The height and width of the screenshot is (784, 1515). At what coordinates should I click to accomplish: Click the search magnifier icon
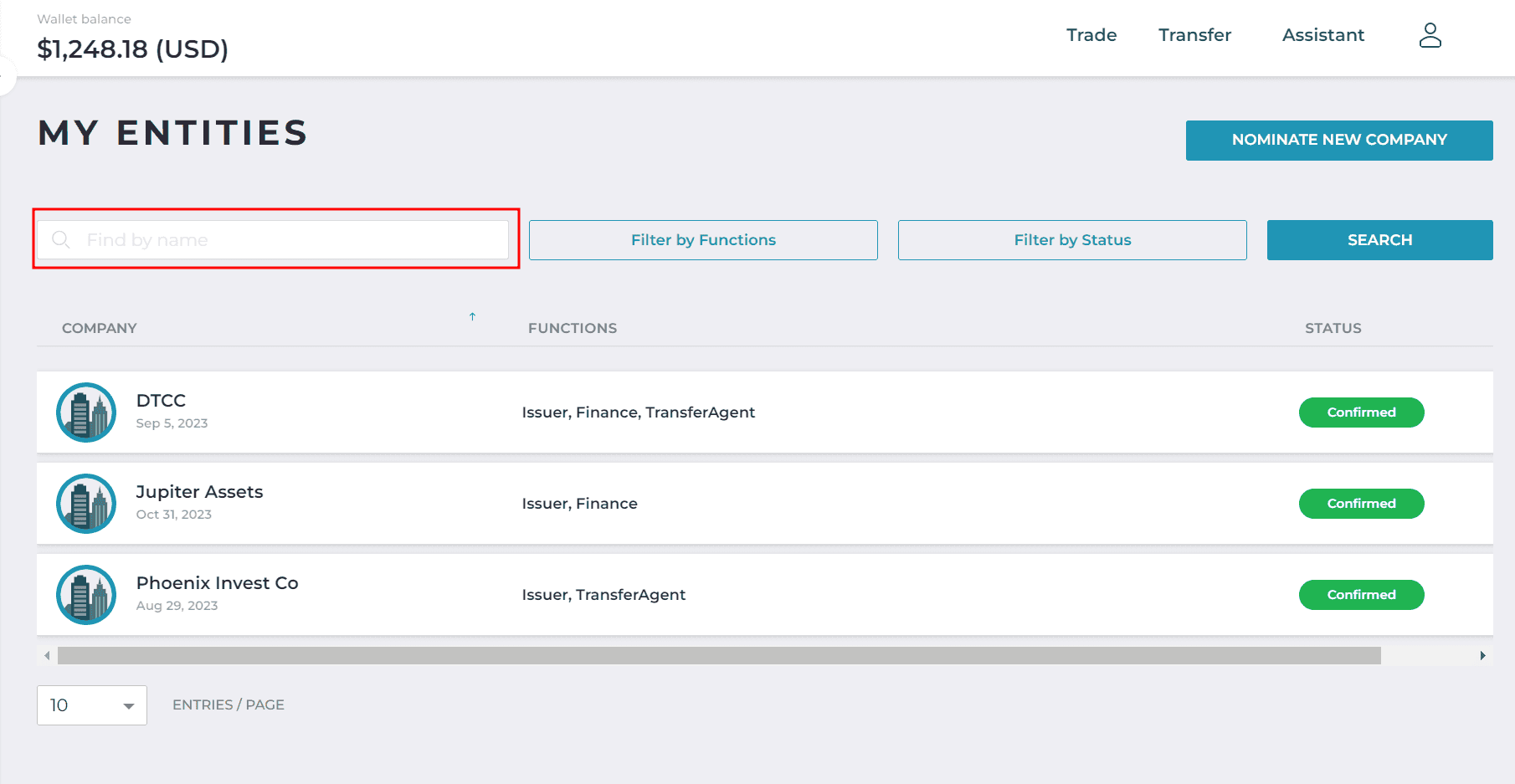pyautogui.click(x=61, y=240)
